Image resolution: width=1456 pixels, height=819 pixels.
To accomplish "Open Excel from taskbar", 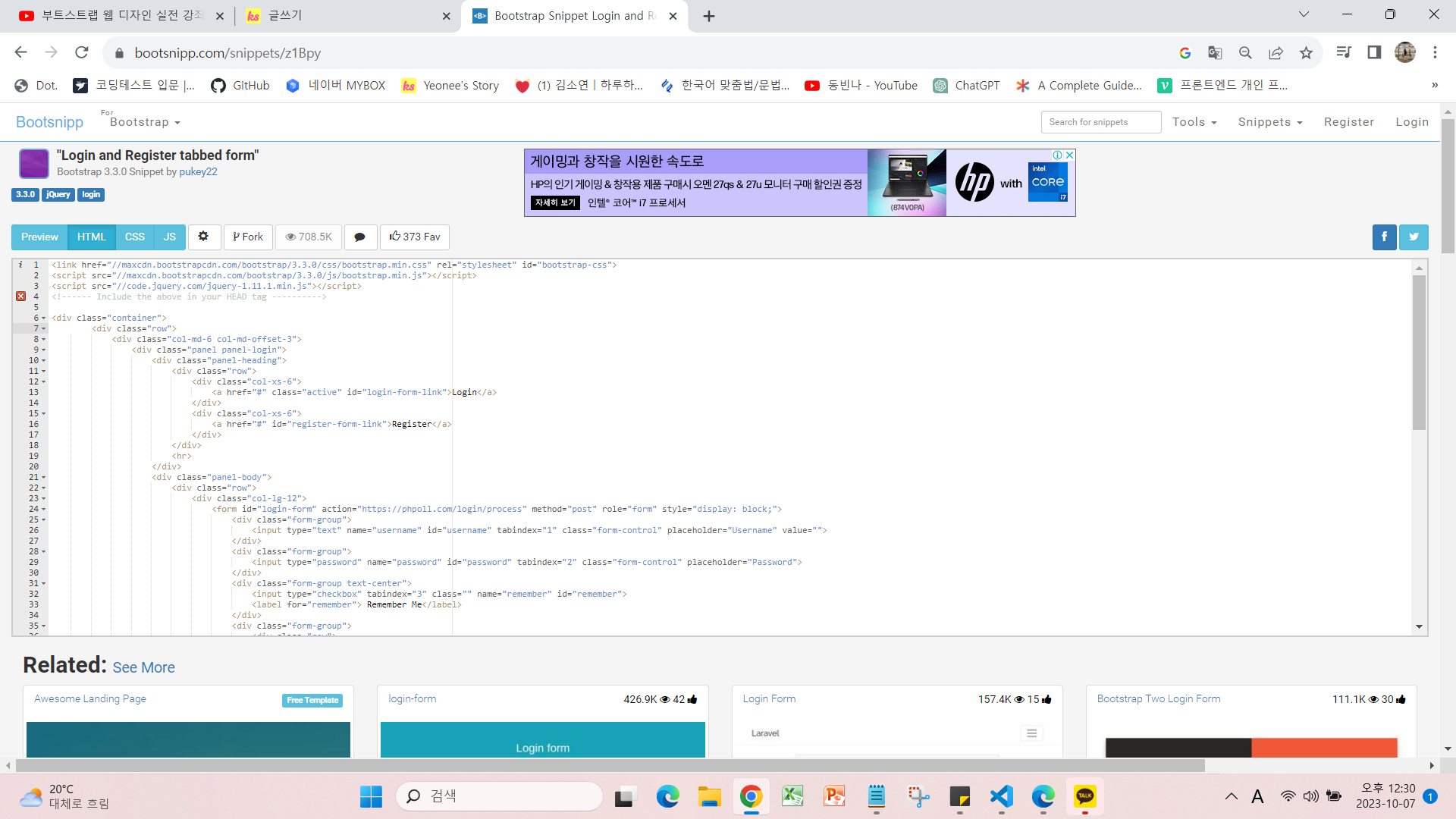I will click(x=792, y=796).
